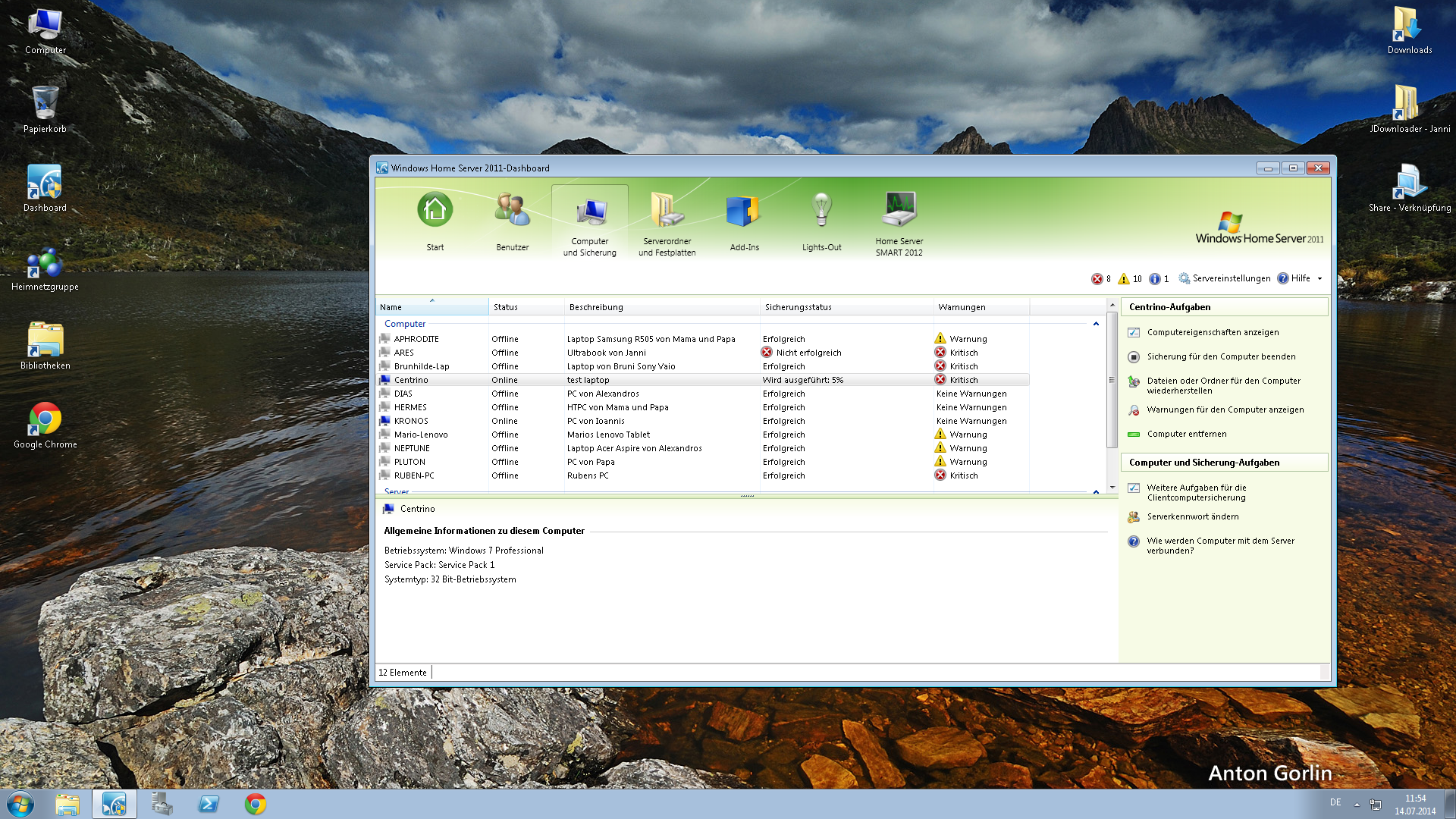The height and width of the screenshot is (819, 1456).
Task: Click APHRODITE's warning triangle icon
Action: (940, 338)
